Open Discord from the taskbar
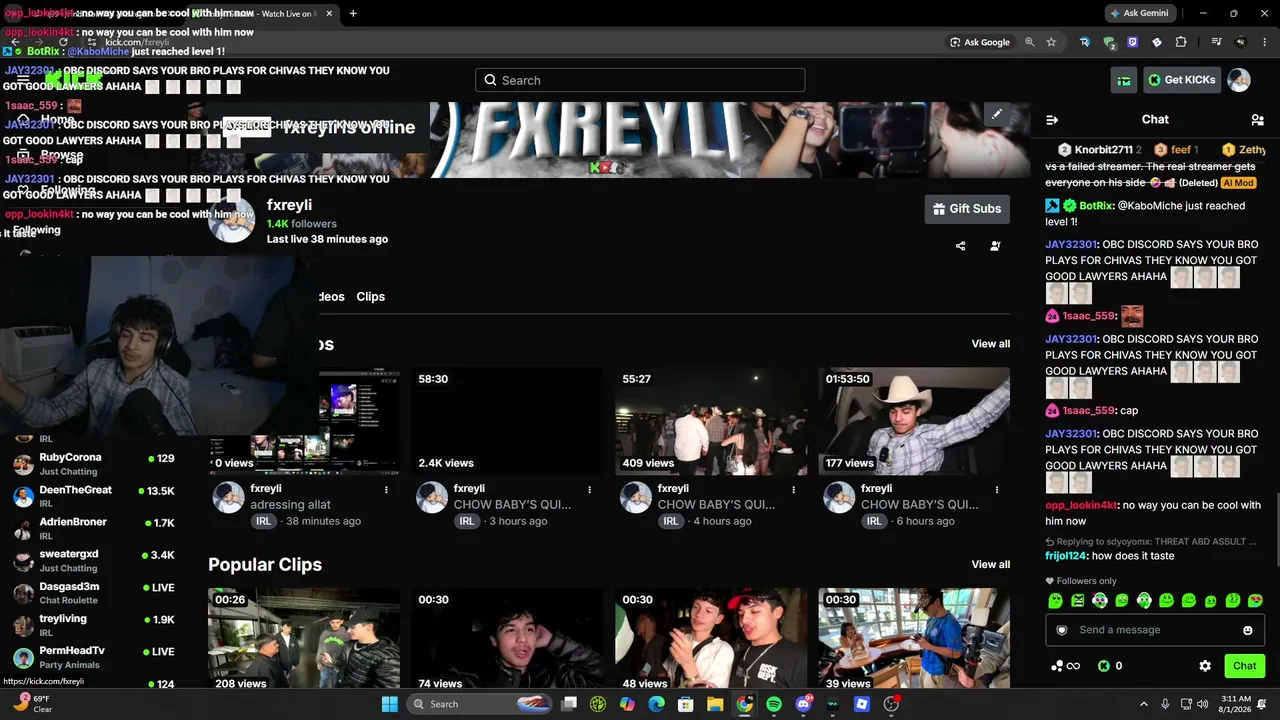The width and height of the screenshot is (1280, 720). pyautogui.click(x=803, y=704)
